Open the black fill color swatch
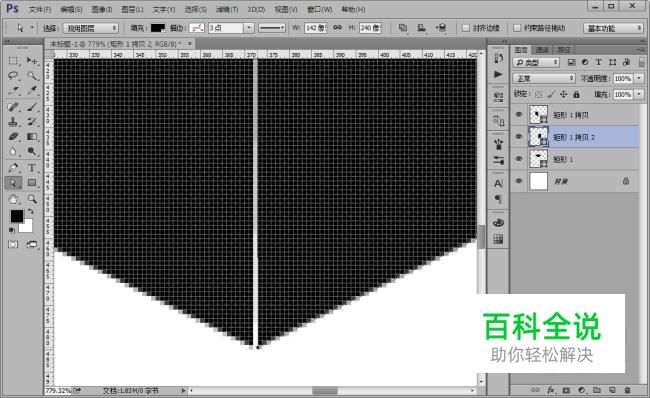650x398 pixels. (158, 28)
